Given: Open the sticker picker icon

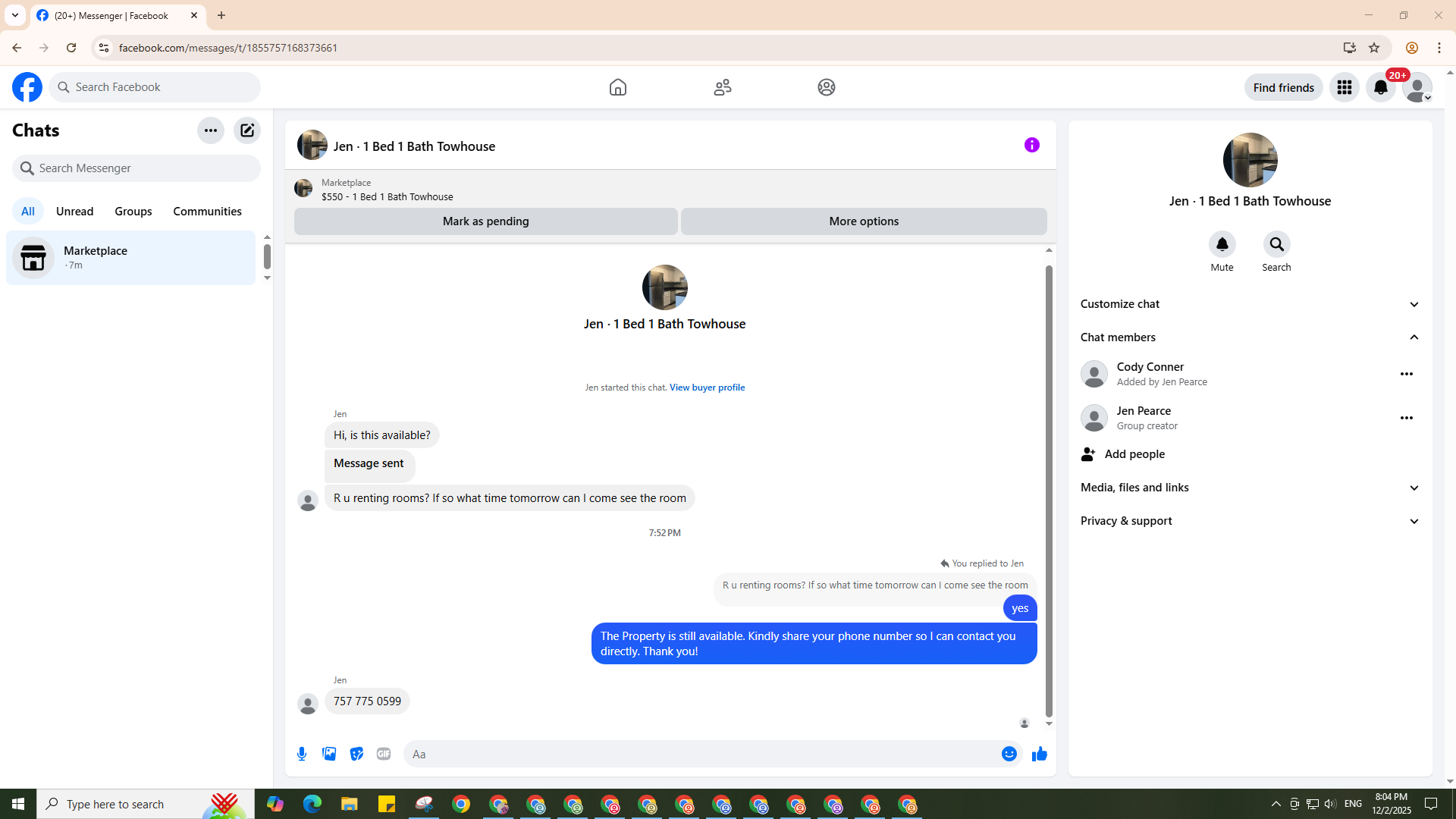Looking at the screenshot, I should 356,754.
